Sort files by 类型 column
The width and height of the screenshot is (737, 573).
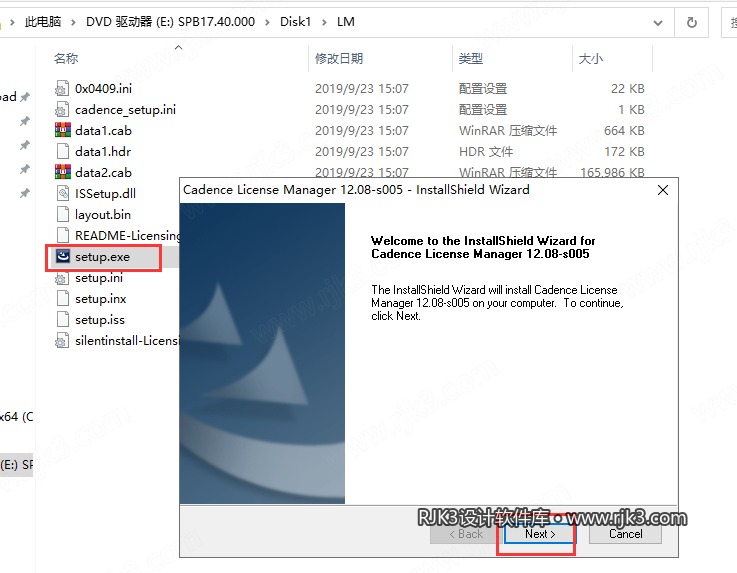(x=470, y=58)
